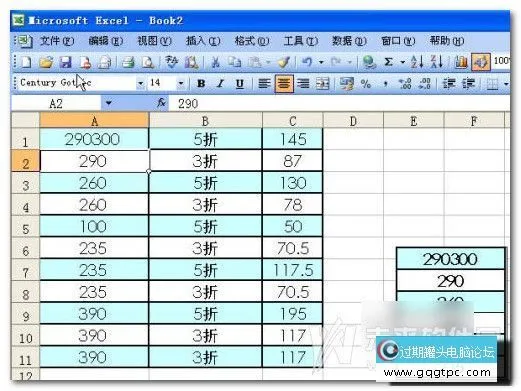Image resolution: width=521 pixels, height=391 pixels.
Task: Toggle the active Center alignment button
Action: pyautogui.click(x=284, y=83)
